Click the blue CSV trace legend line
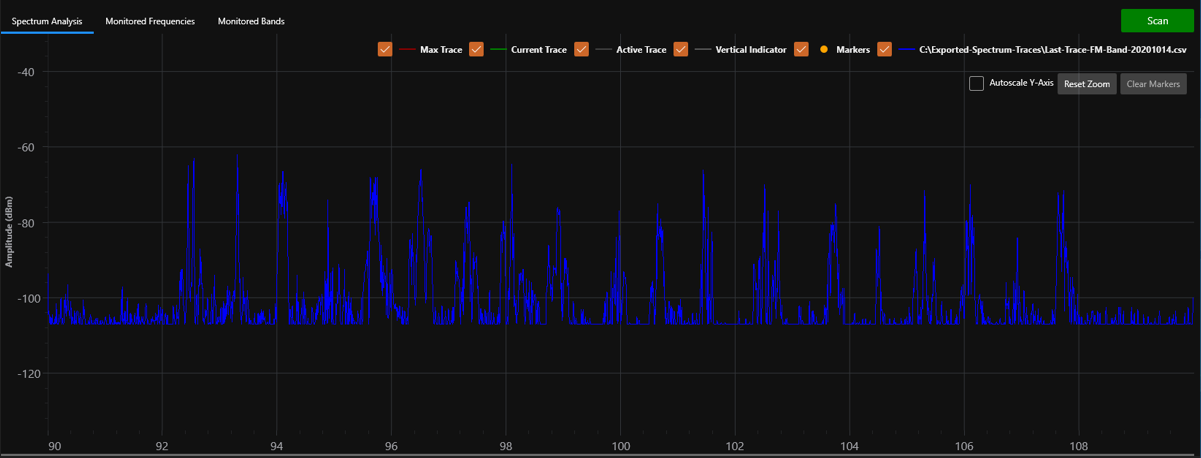1201x458 pixels. 906,49
